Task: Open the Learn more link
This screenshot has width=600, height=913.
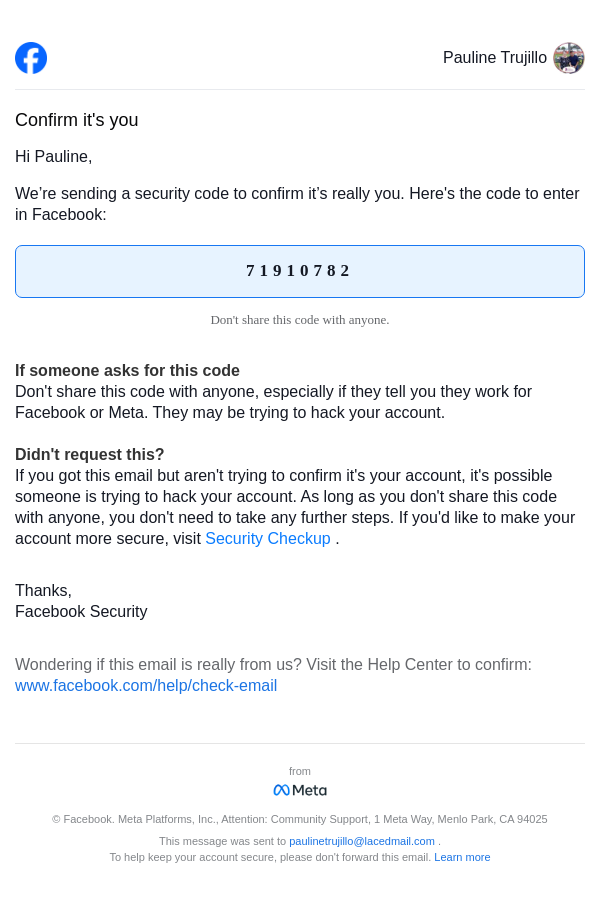Action: tap(462, 857)
